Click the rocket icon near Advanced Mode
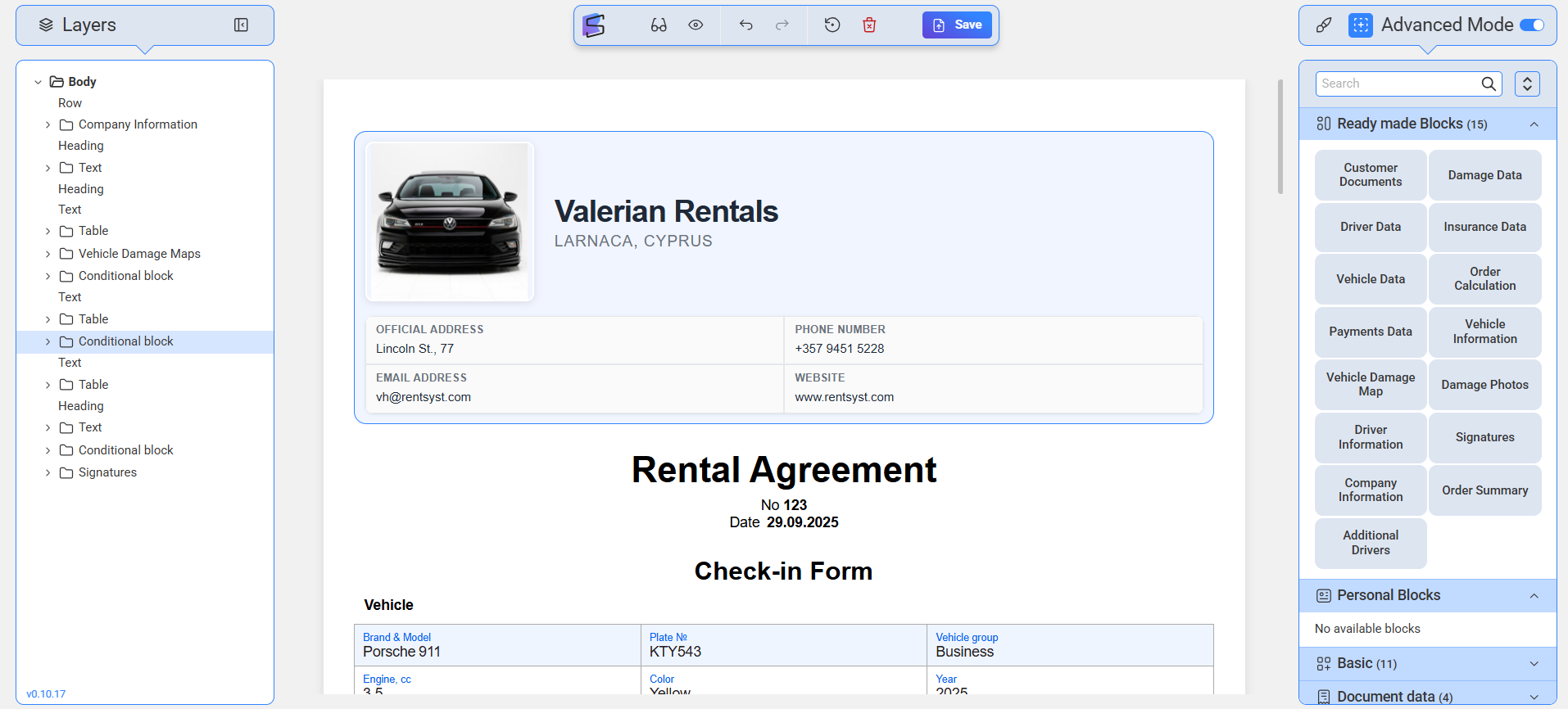The height and width of the screenshot is (709, 1568). pos(1324,25)
